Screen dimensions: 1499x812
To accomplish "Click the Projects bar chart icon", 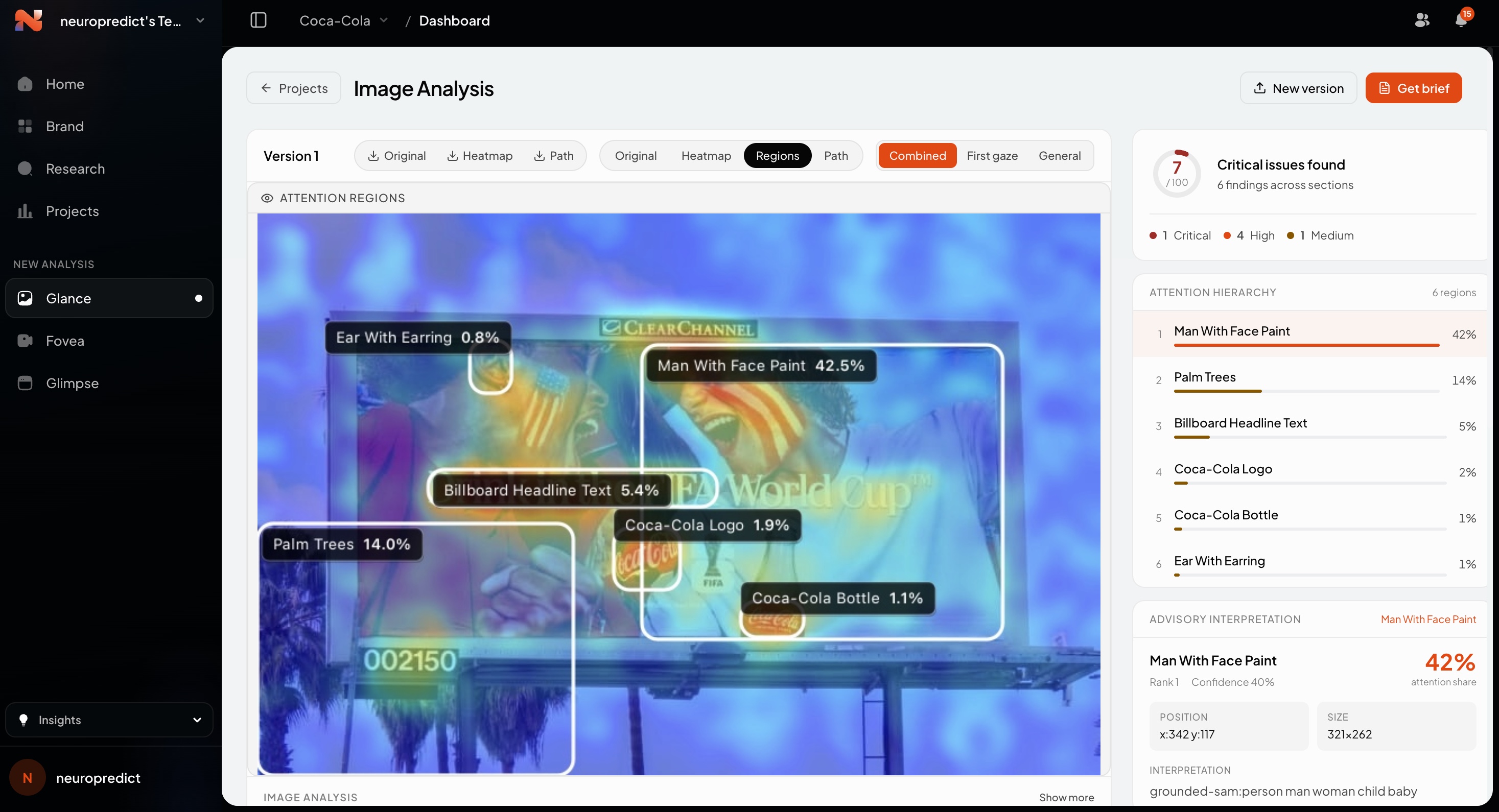I will click(25, 211).
